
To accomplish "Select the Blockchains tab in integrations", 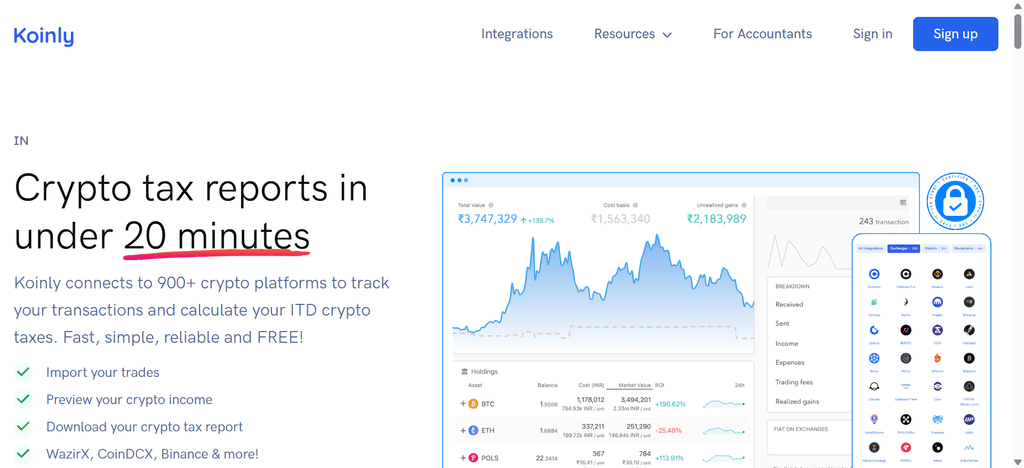I will click(x=968, y=249).
